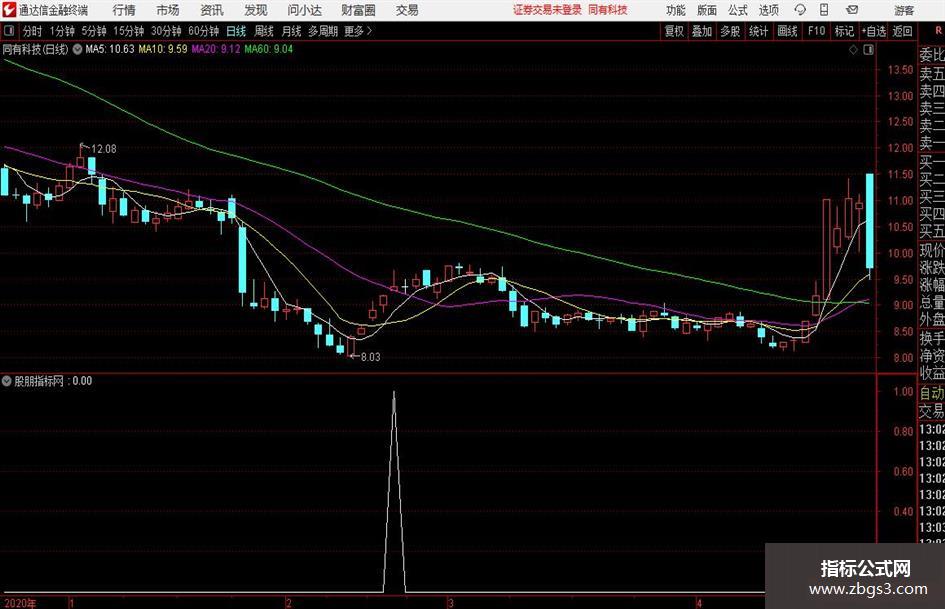Open the 发现 menu
This screenshot has height=609, width=945.
[256, 10]
